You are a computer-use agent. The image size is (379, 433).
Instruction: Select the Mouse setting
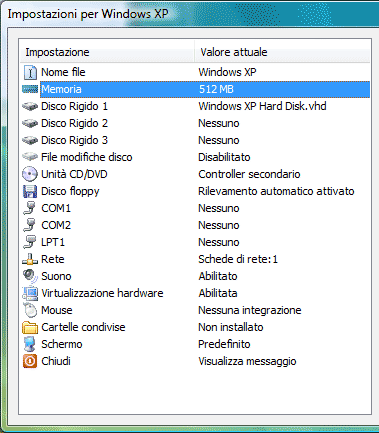[x=56, y=310]
